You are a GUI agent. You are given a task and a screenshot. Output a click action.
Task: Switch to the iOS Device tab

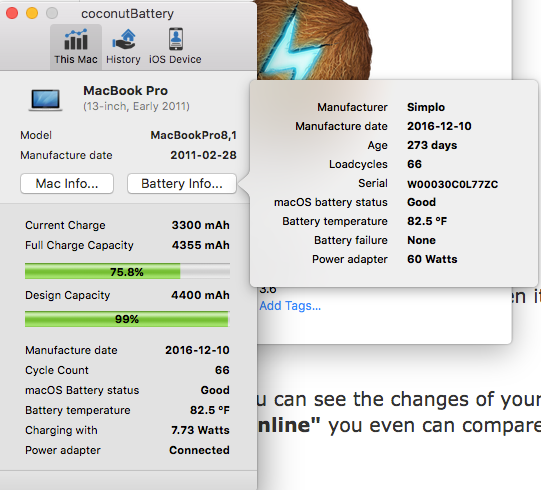tap(175, 47)
